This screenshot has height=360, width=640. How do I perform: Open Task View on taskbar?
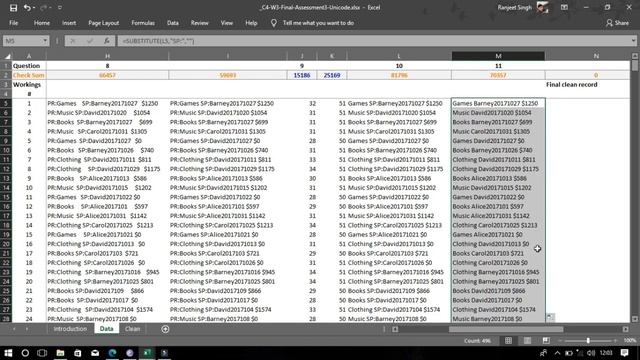pos(42,353)
